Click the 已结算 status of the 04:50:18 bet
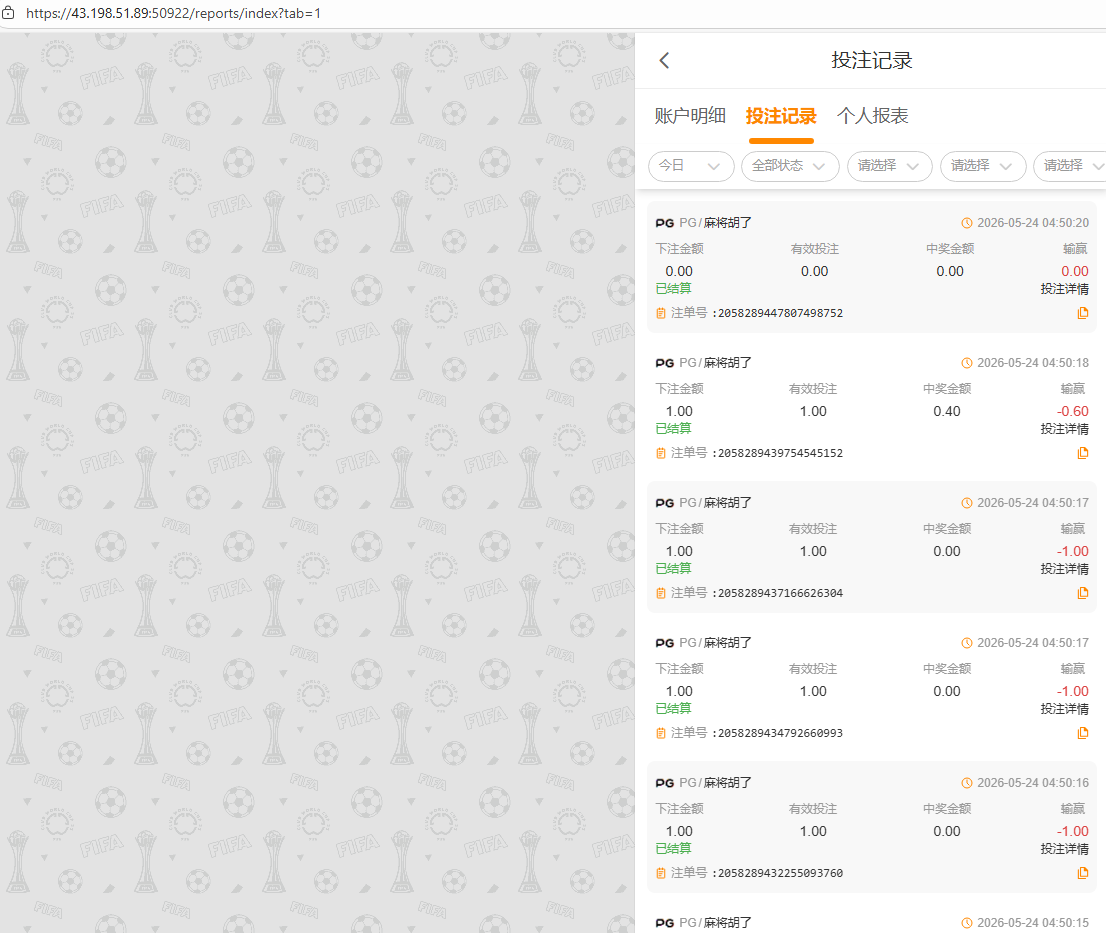Screen dimensions: 1106x933 (674, 429)
